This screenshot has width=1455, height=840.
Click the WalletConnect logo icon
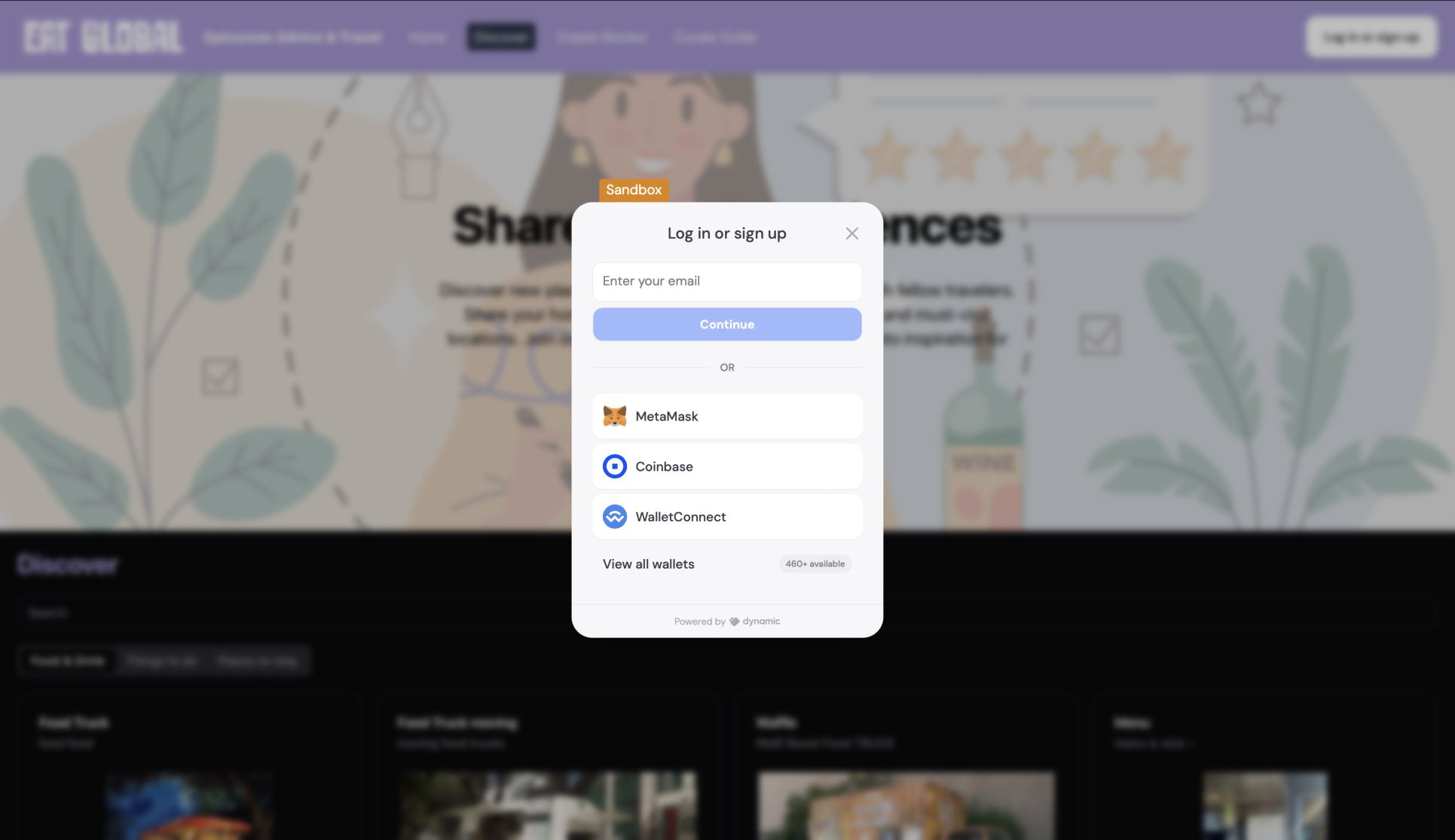615,517
